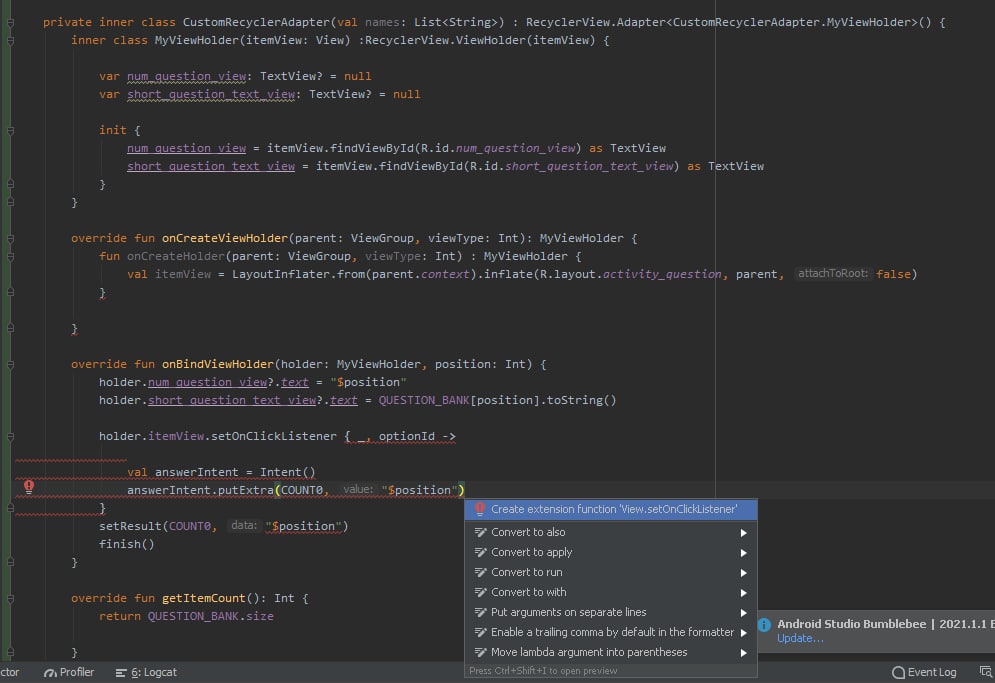
Task: Choose Convert to also intention
Action: point(610,533)
